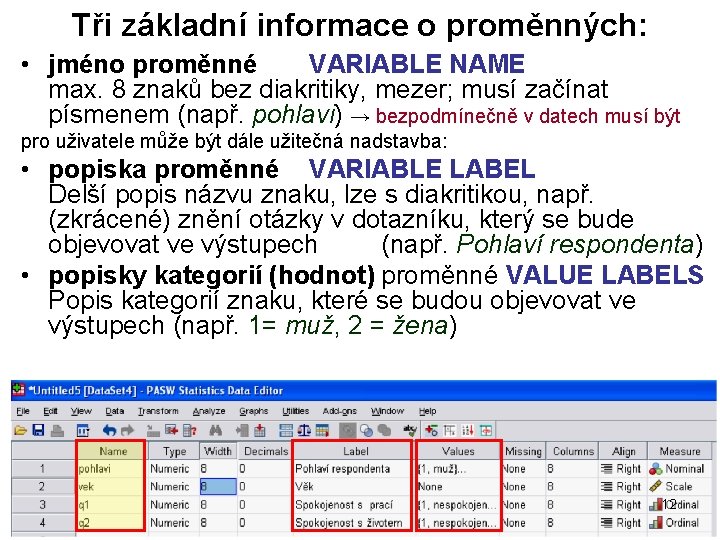Viewport: 720px width, 540px height.
Task: Click the Values cell 'None' for vek
Action: point(458,487)
